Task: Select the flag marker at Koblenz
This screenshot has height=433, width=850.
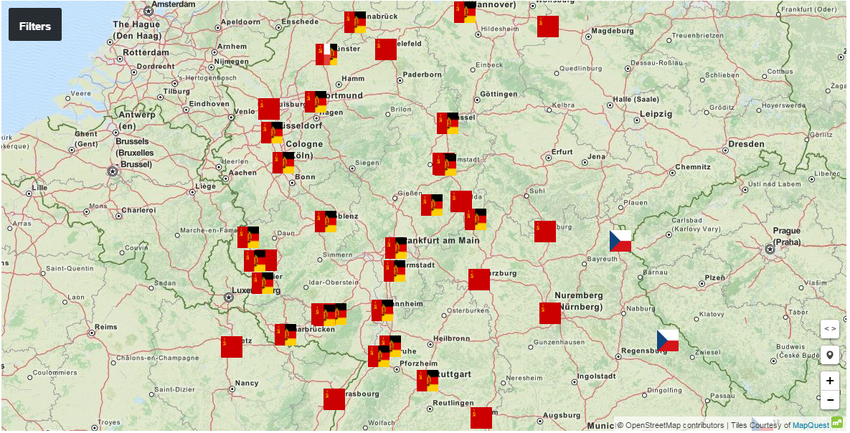Action: click(325, 222)
